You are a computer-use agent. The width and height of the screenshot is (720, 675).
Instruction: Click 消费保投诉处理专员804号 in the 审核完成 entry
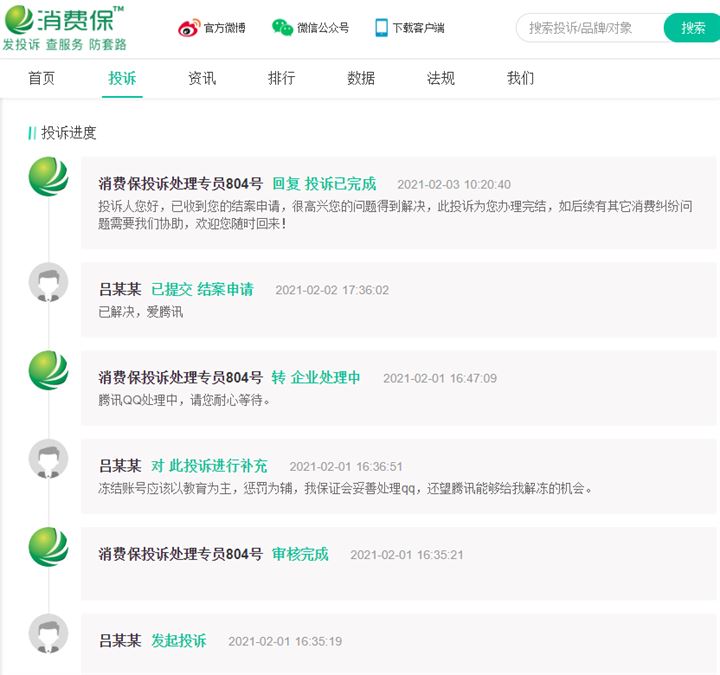tap(180, 554)
